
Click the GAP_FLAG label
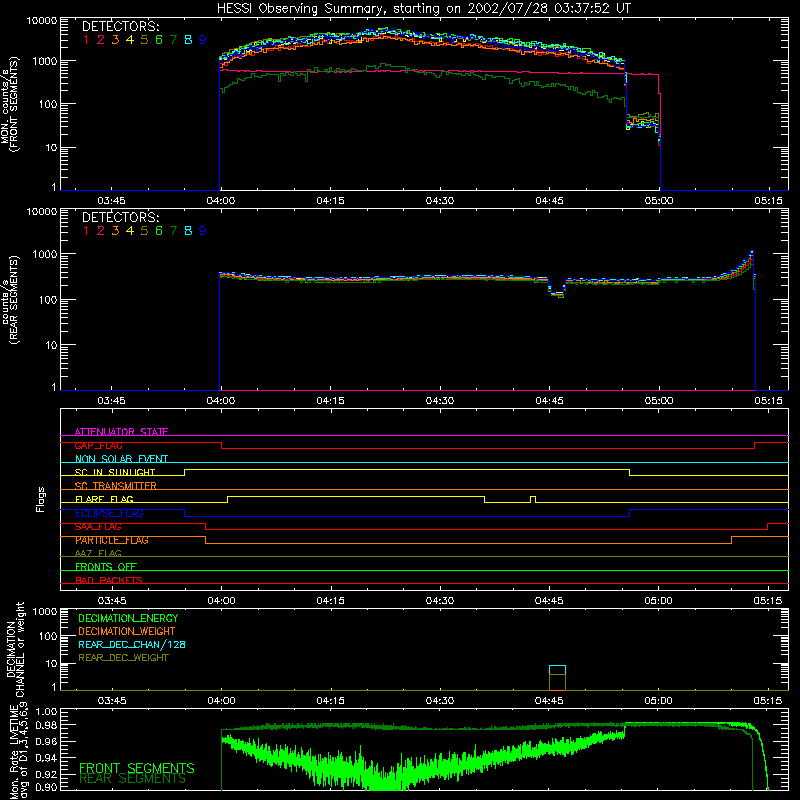coord(98,445)
